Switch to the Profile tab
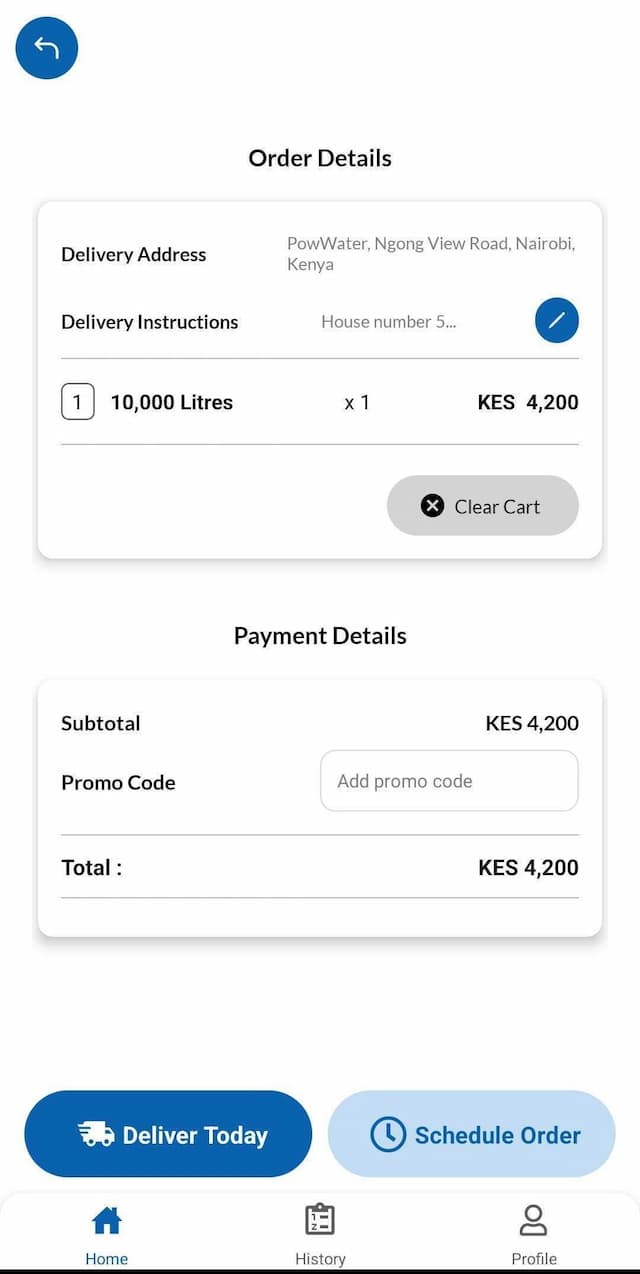 (533, 1258)
